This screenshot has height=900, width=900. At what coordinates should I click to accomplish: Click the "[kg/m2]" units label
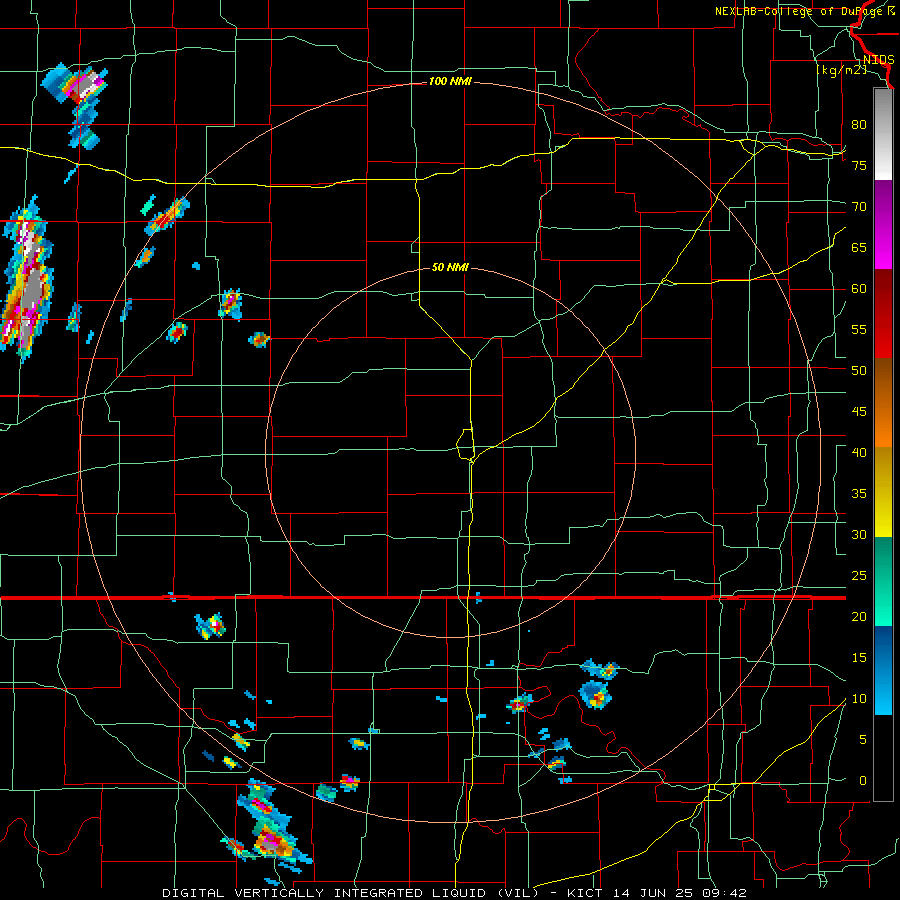click(x=841, y=70)
